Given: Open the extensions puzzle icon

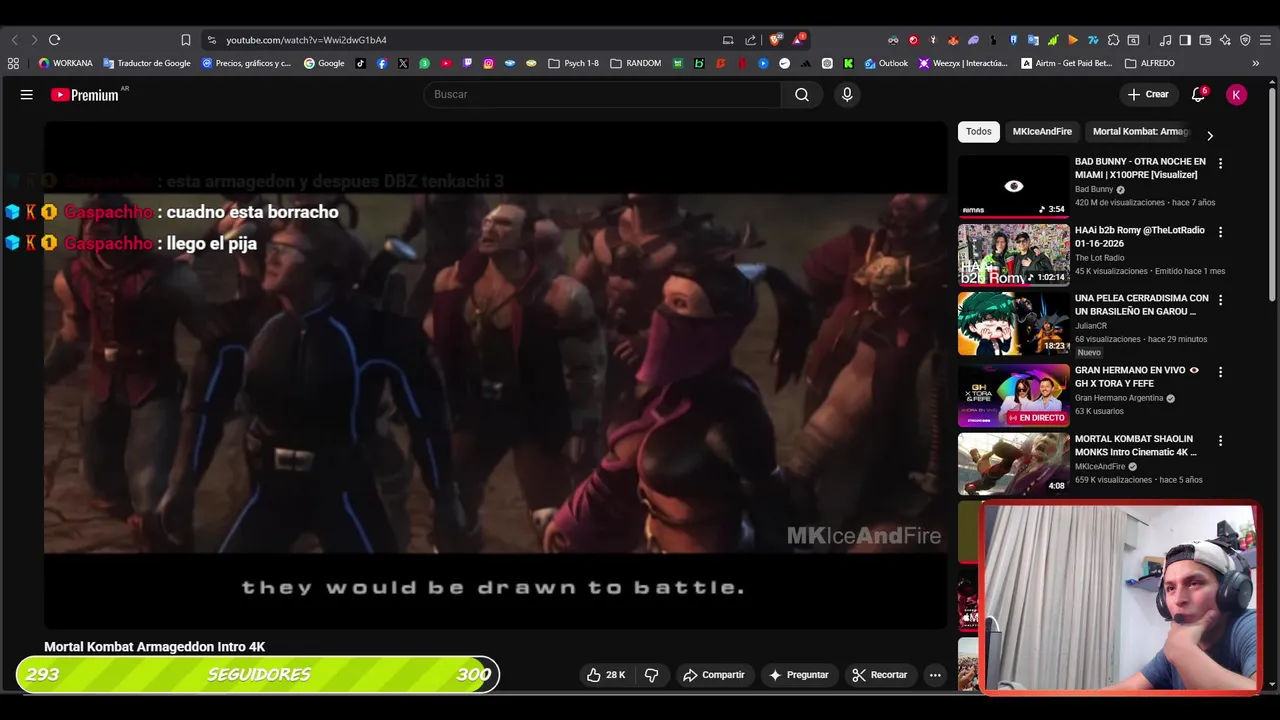Looking at the screenshot, I should (1113, 40).
